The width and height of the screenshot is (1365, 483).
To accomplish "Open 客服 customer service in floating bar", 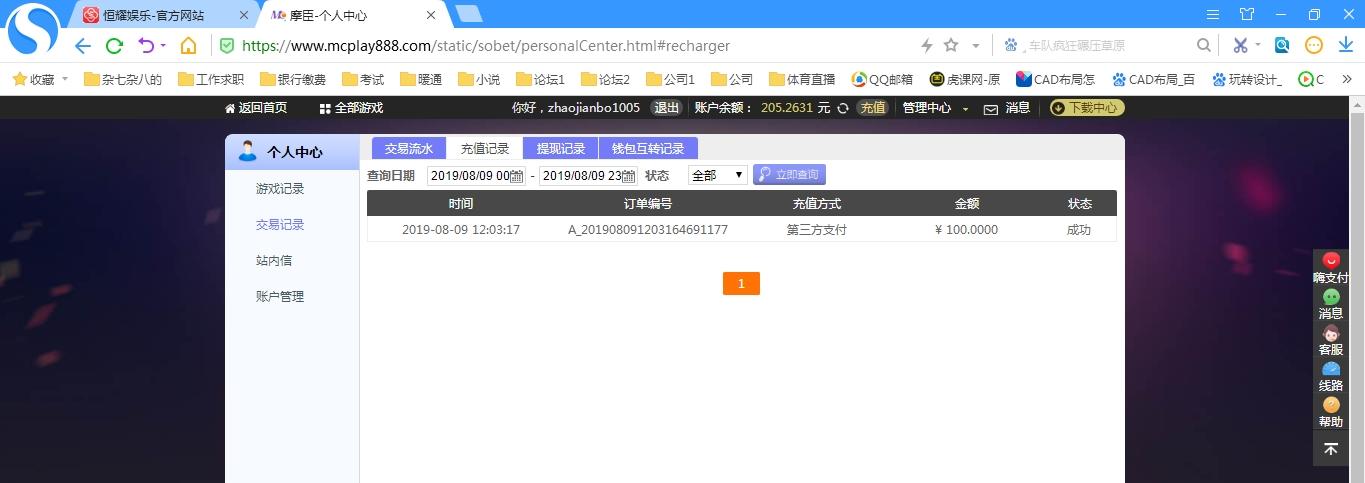I will pos(1330,341).
